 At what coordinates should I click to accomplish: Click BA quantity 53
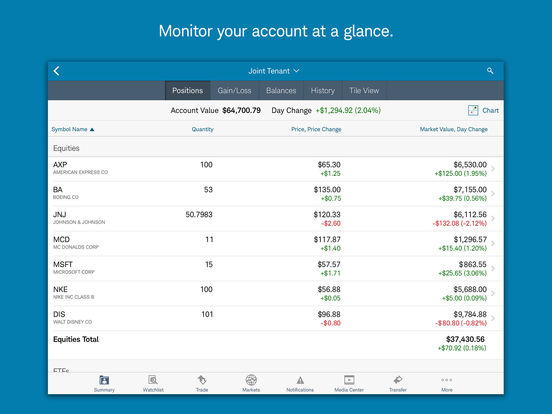pyautogui.click(x=208, y=189)
